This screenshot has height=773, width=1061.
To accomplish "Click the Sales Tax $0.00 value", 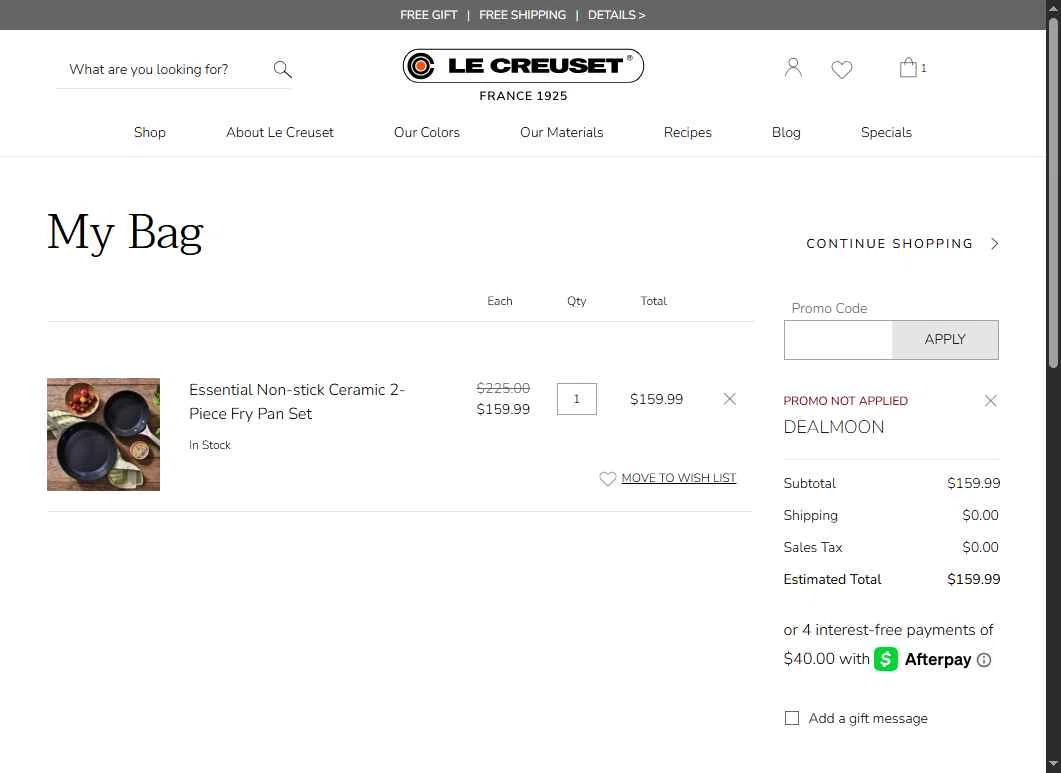I will 980,547.
